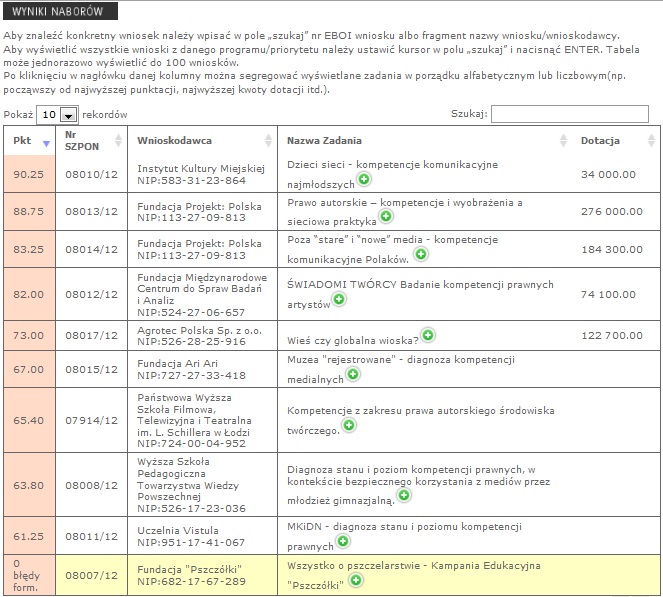Image resolution: width=663 pixels, height=597 pixels.
Task: Sort table by Dotacja column
Action: click(616, 141)
